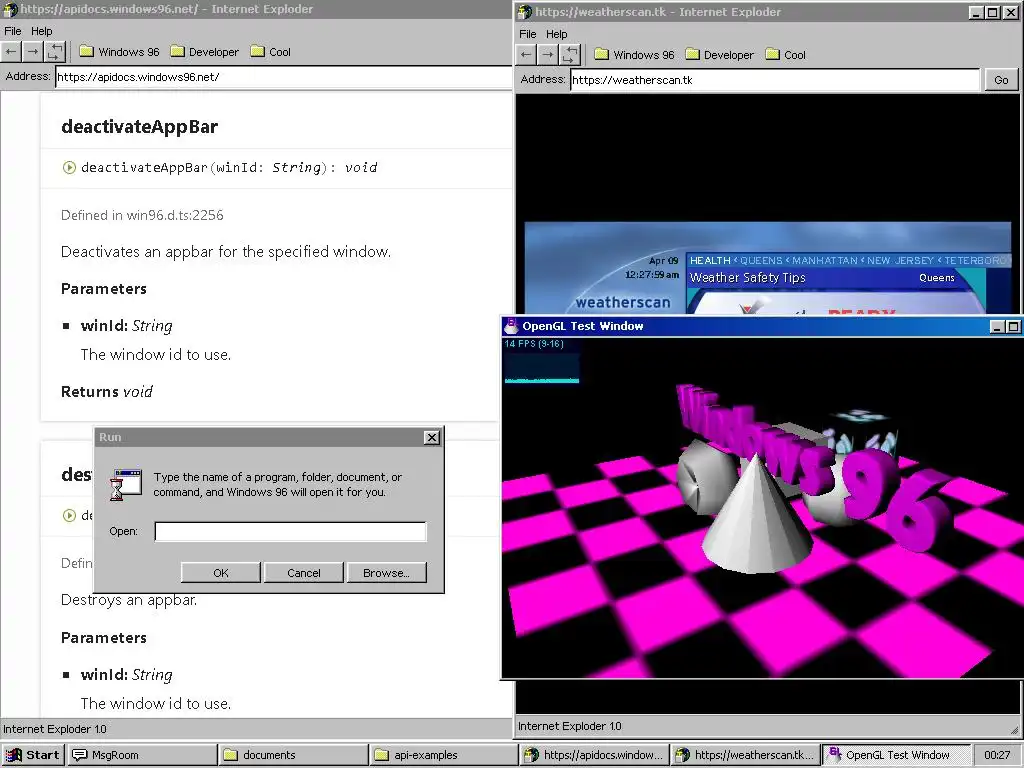The width and height of the screenshot is (1024, 768).
Task: Switch to OpenGL Test Window taskbar button
Action: (897, 755)
